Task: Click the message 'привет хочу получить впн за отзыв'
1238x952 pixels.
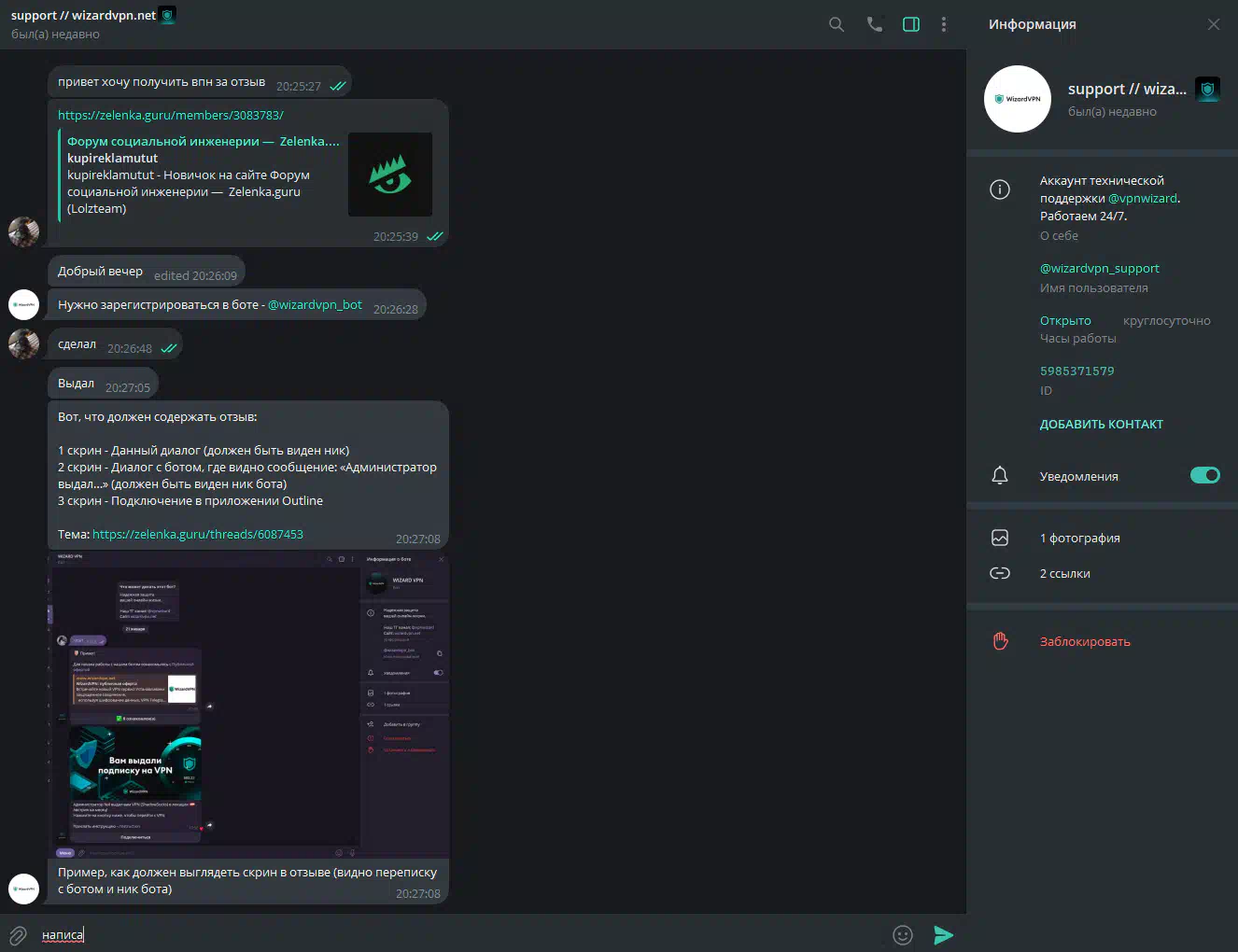Action: [200, 81]
